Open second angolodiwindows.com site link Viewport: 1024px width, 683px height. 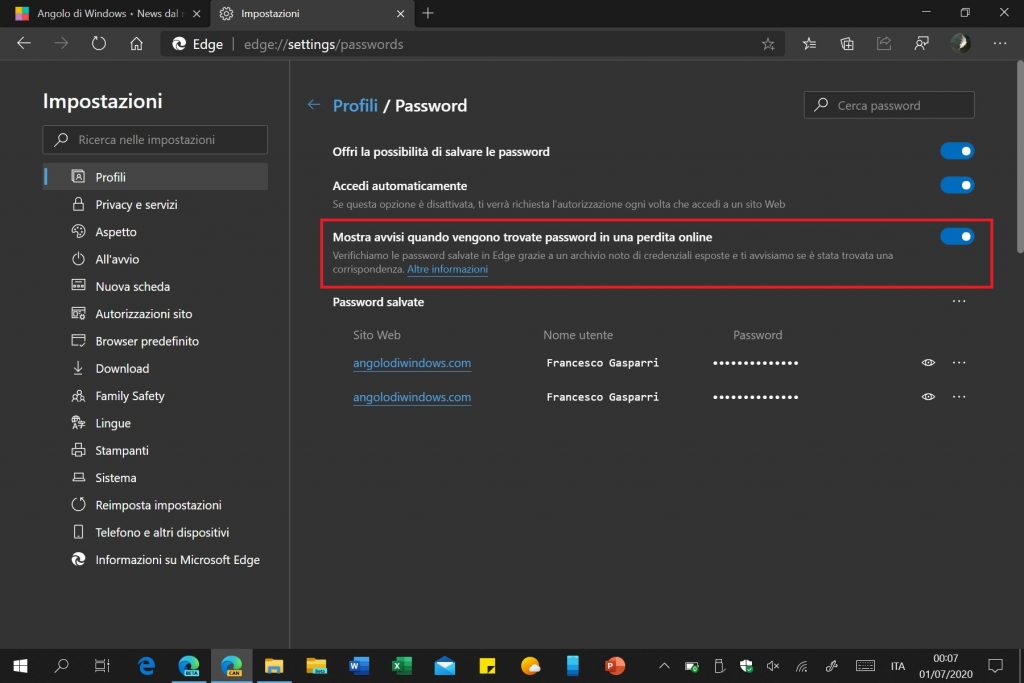pos(412,397)
